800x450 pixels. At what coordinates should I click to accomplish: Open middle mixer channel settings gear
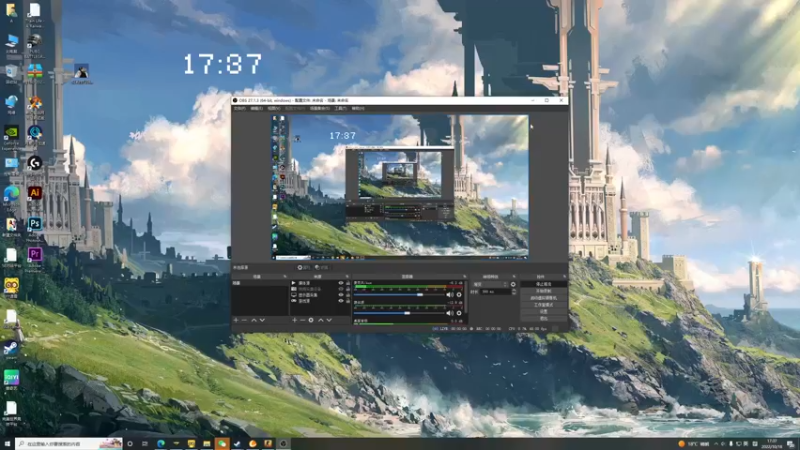pyautogui.click(x=459, y=313)
